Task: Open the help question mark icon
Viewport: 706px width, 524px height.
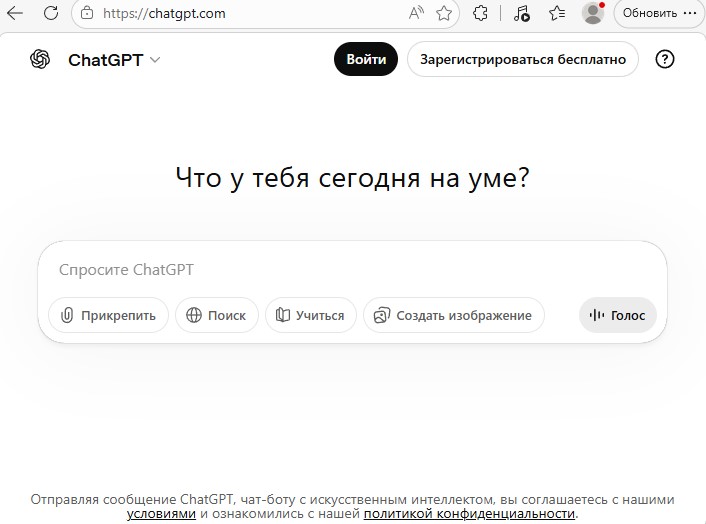Action: pos(665,59)
